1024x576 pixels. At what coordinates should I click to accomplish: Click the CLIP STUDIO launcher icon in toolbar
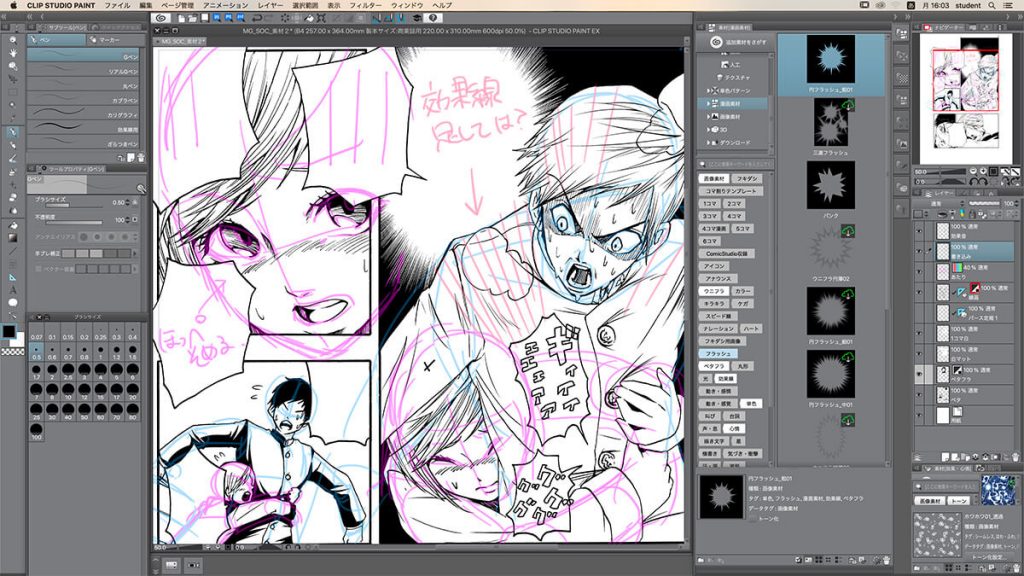pos(162,18)
